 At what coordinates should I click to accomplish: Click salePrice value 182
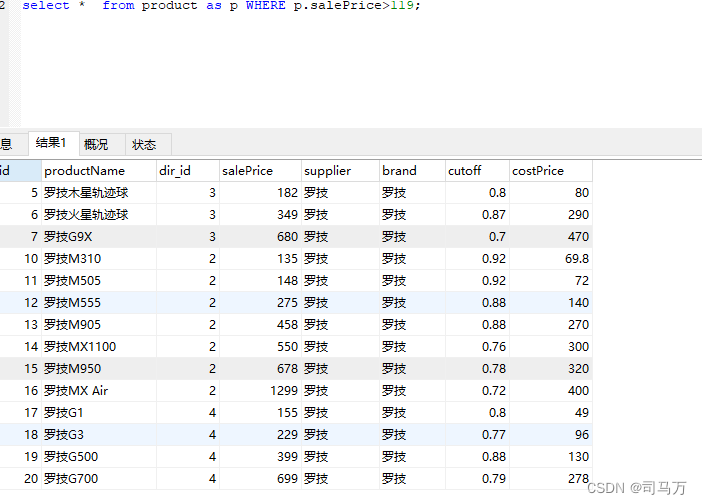pyautogui.click(x=261, y=193)
